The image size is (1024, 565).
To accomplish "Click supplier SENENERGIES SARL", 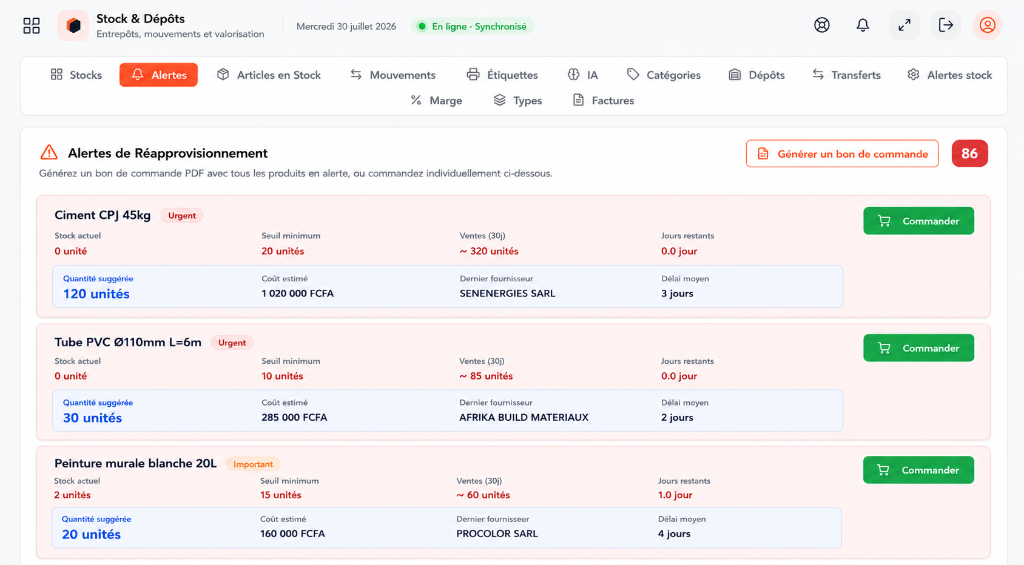I will [507, 293].
